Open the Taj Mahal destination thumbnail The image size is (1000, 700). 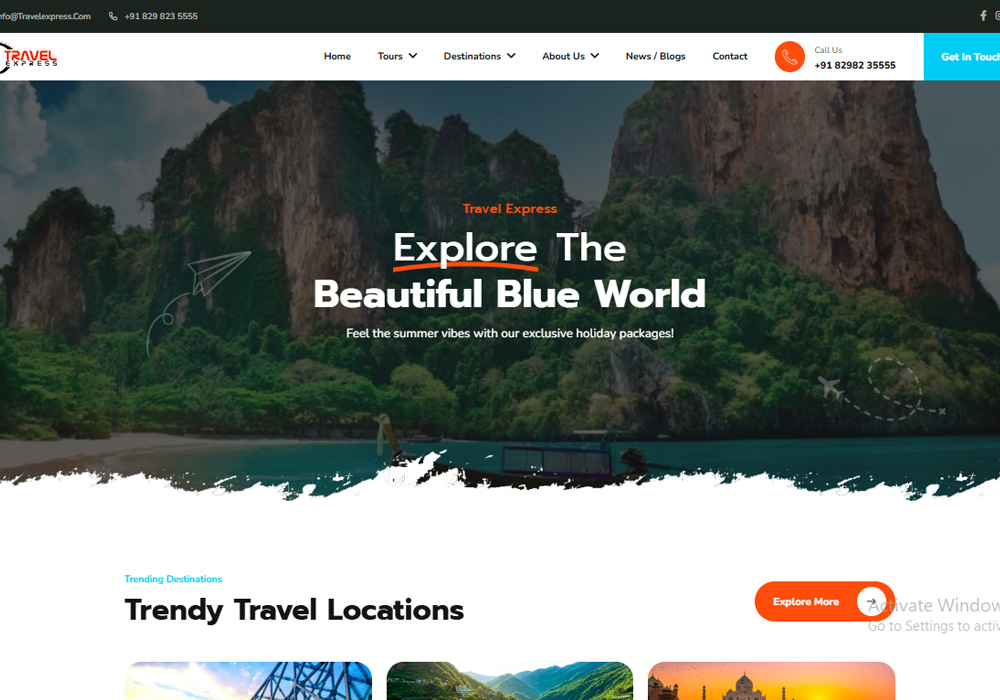(x=771, y=681)
